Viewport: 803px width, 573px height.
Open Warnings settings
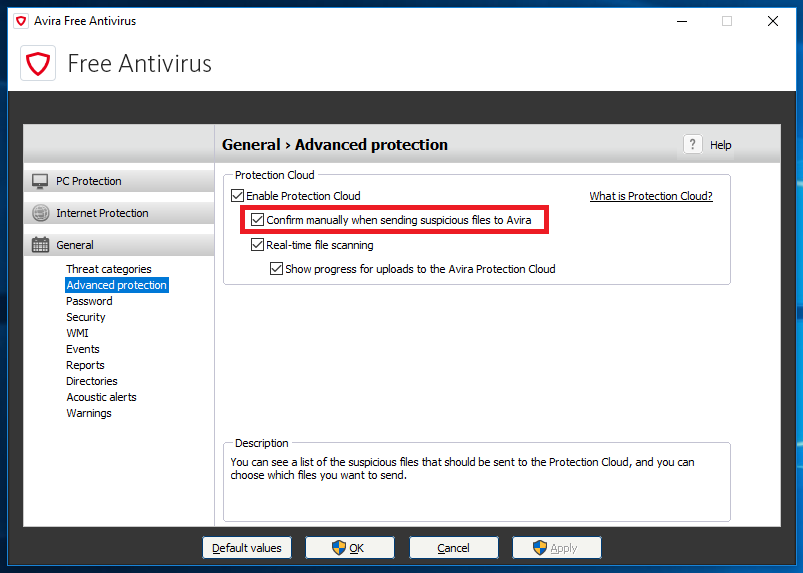tap(89, 413)
